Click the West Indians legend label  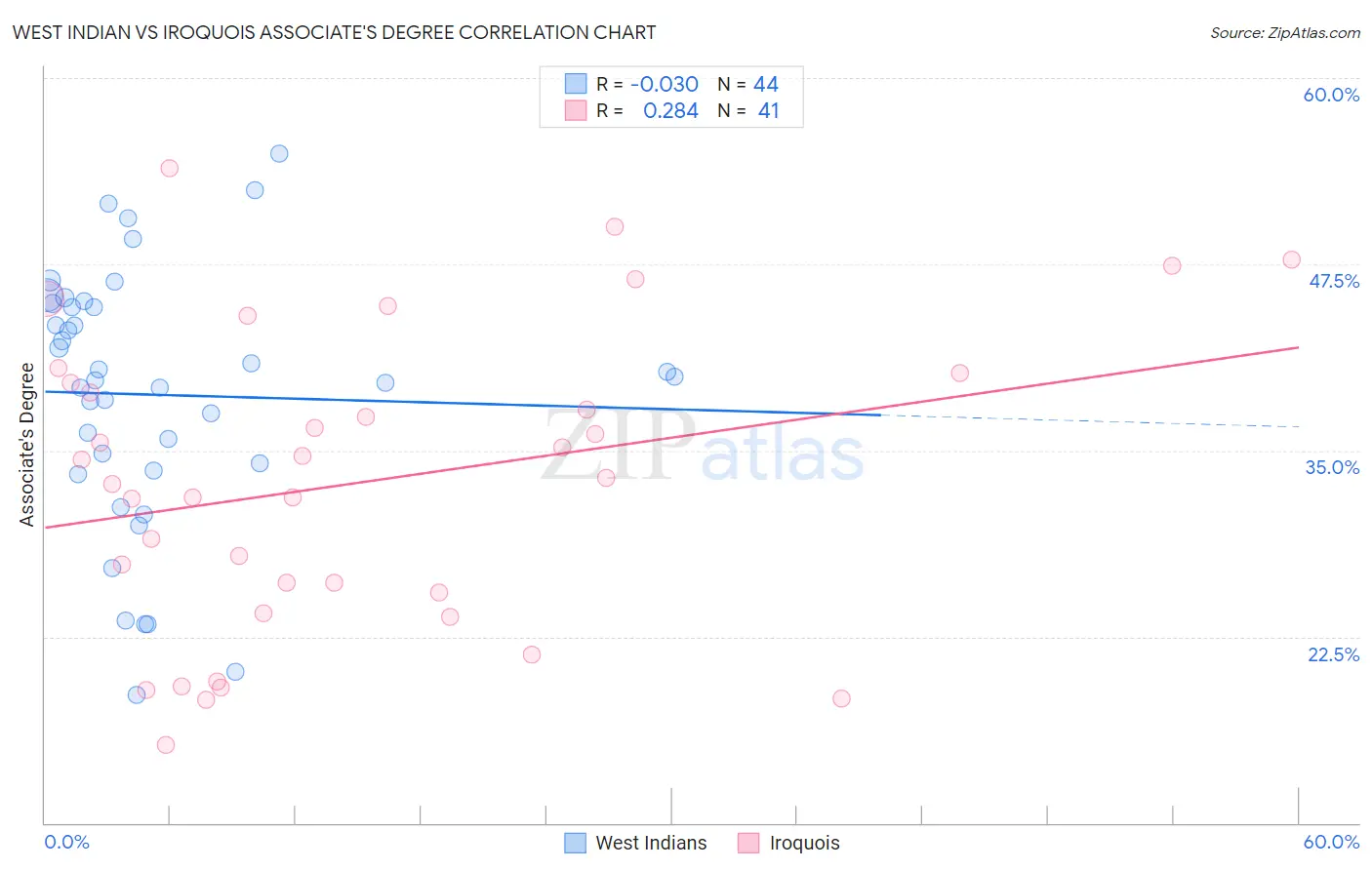(651, 843)
